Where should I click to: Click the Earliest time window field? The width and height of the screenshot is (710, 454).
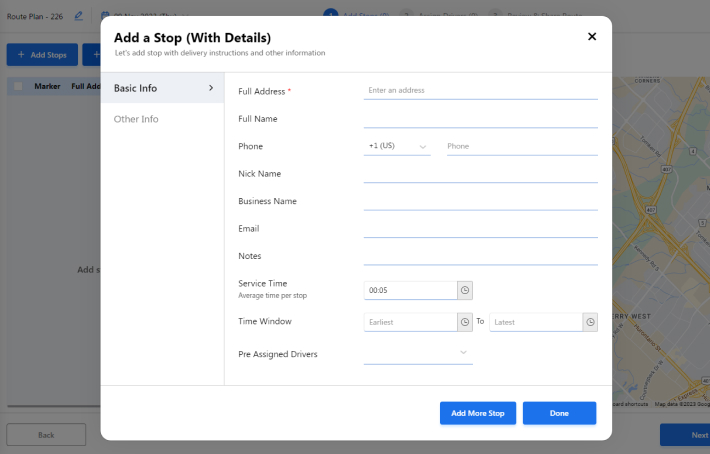click(410, 322)
